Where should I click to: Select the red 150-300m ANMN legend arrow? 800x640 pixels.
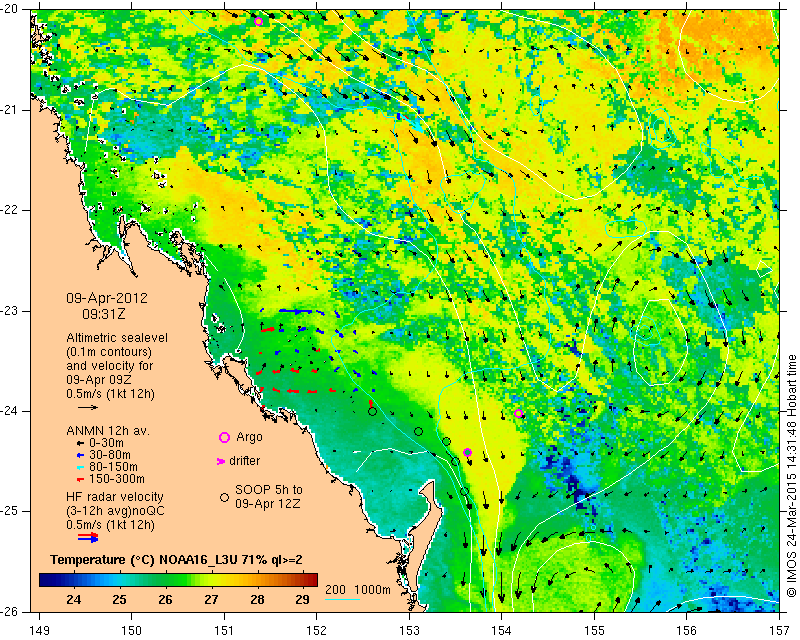80,480
